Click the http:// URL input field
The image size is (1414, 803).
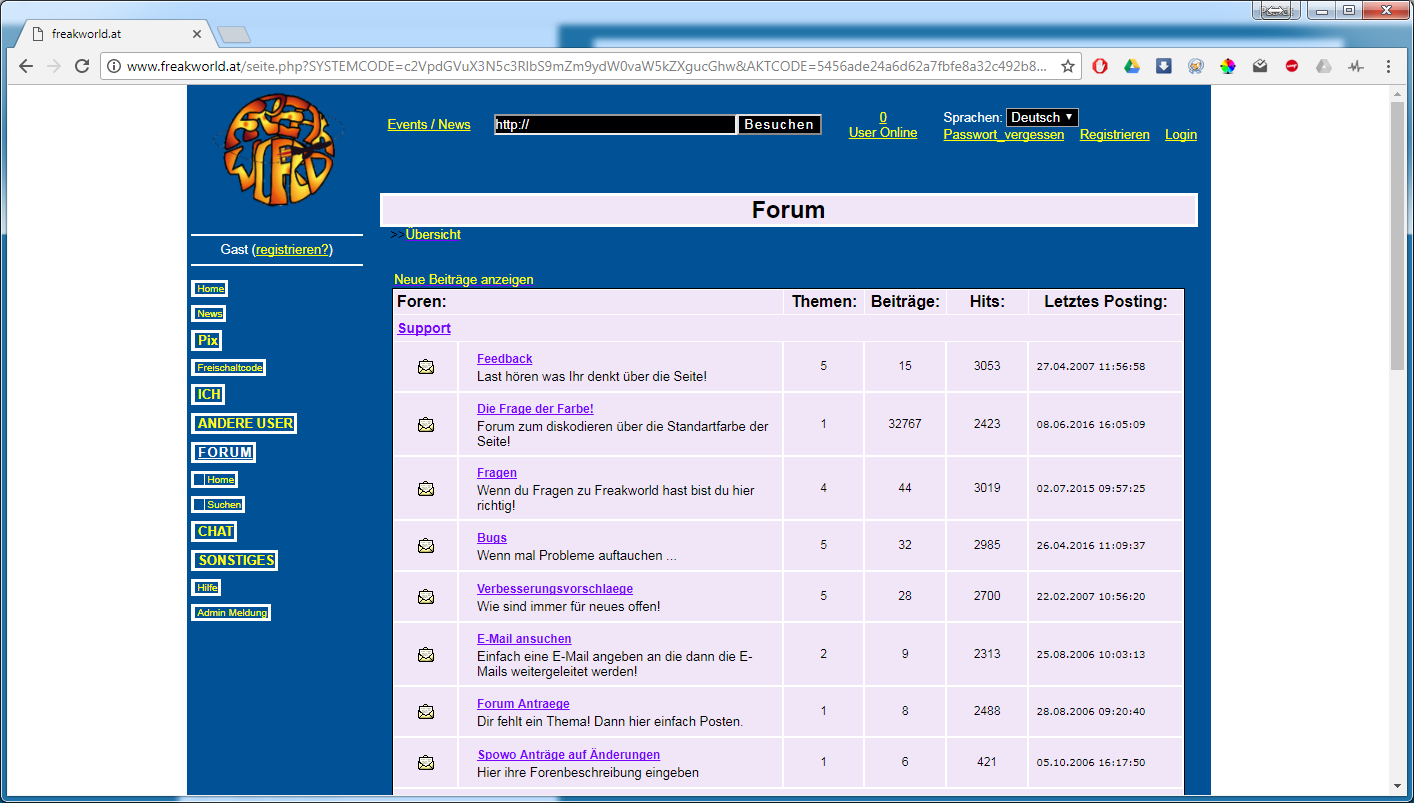click(615, 125)
